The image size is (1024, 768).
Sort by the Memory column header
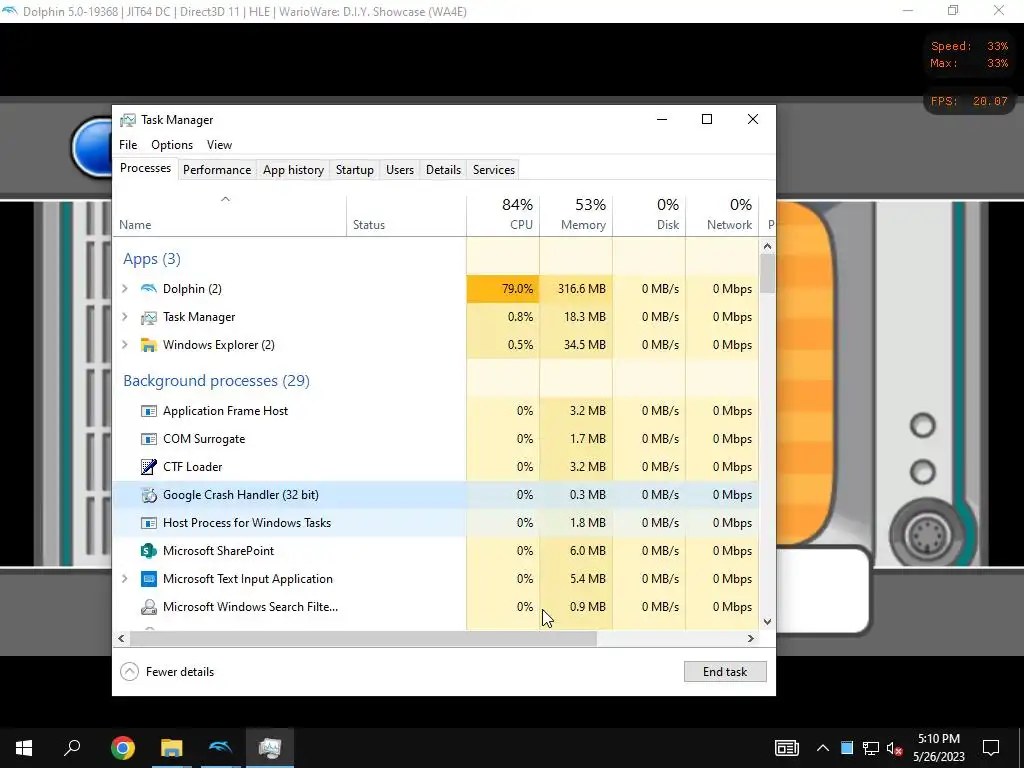pyautogui.click(x=577, y=215)
